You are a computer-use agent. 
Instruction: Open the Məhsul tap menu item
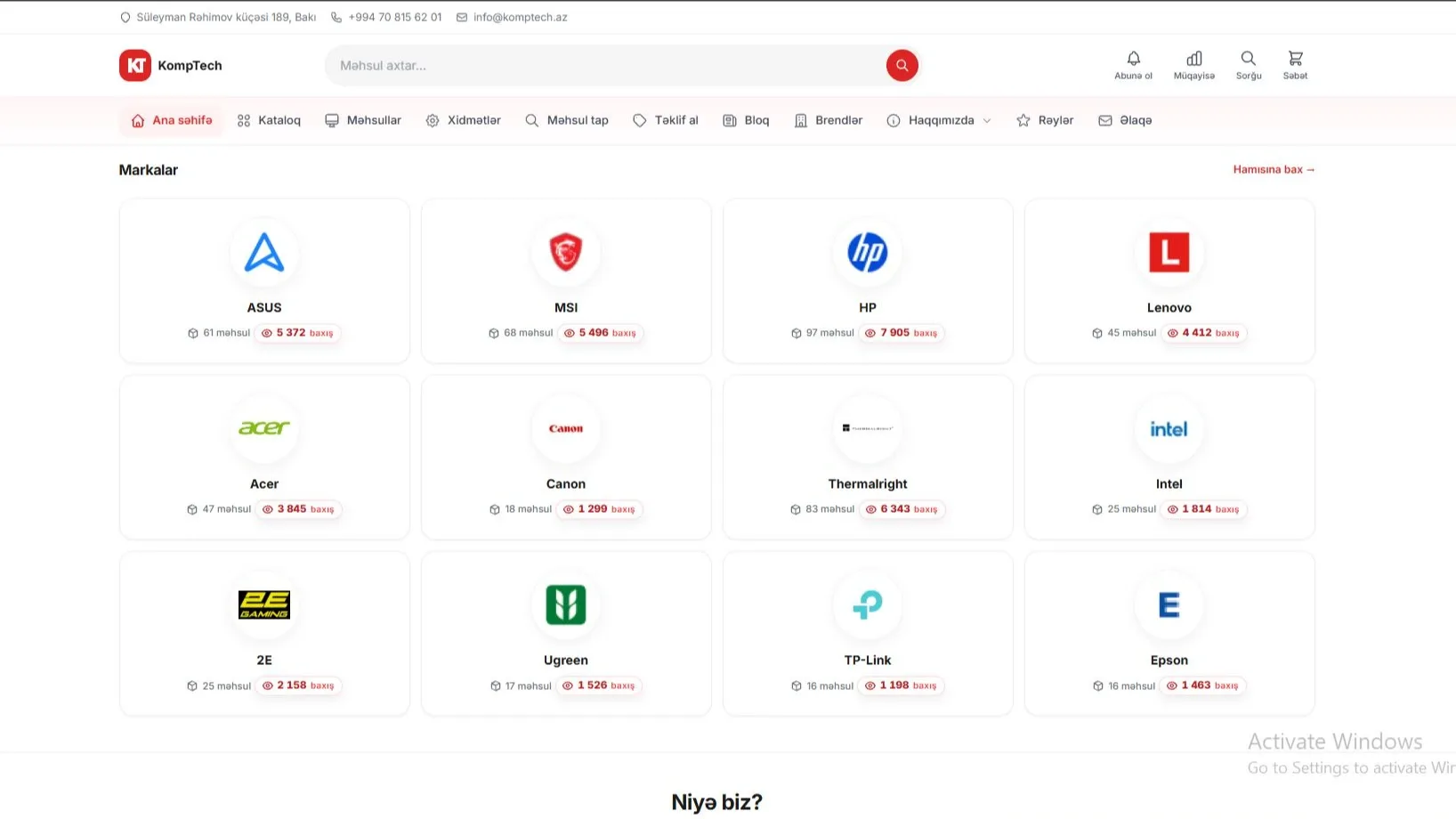pos(567,120)
